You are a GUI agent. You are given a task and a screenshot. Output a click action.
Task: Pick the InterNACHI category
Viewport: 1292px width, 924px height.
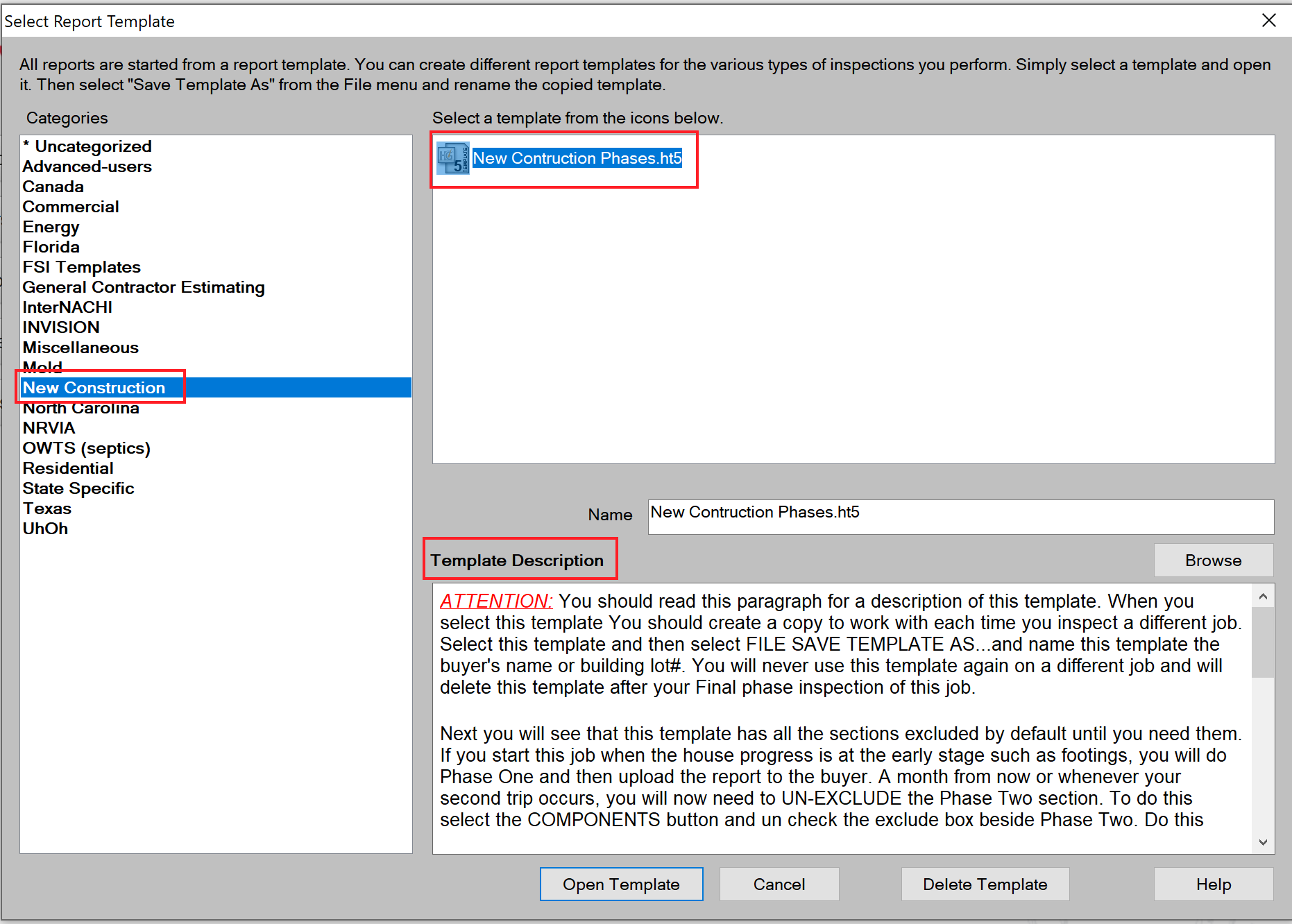point(67,307)
